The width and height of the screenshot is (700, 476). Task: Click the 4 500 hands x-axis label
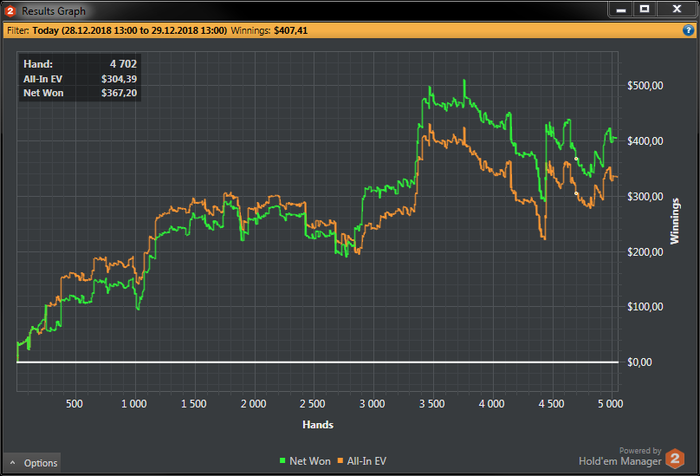pos(551,404)
